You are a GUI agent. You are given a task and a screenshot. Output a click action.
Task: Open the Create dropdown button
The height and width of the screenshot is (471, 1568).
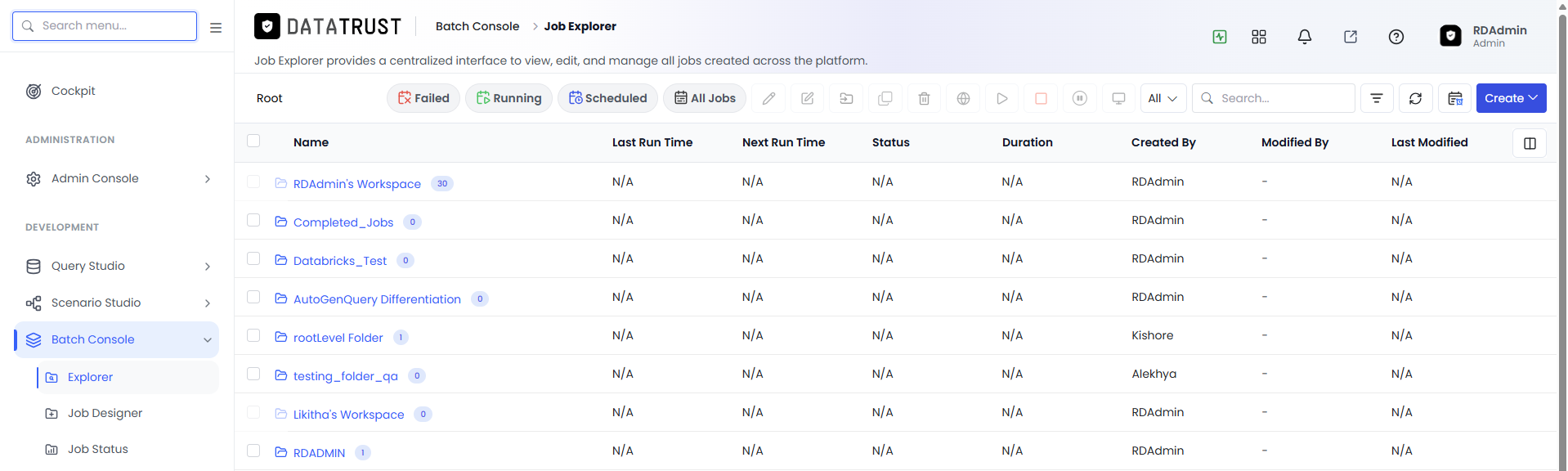tap(1511, 98)
